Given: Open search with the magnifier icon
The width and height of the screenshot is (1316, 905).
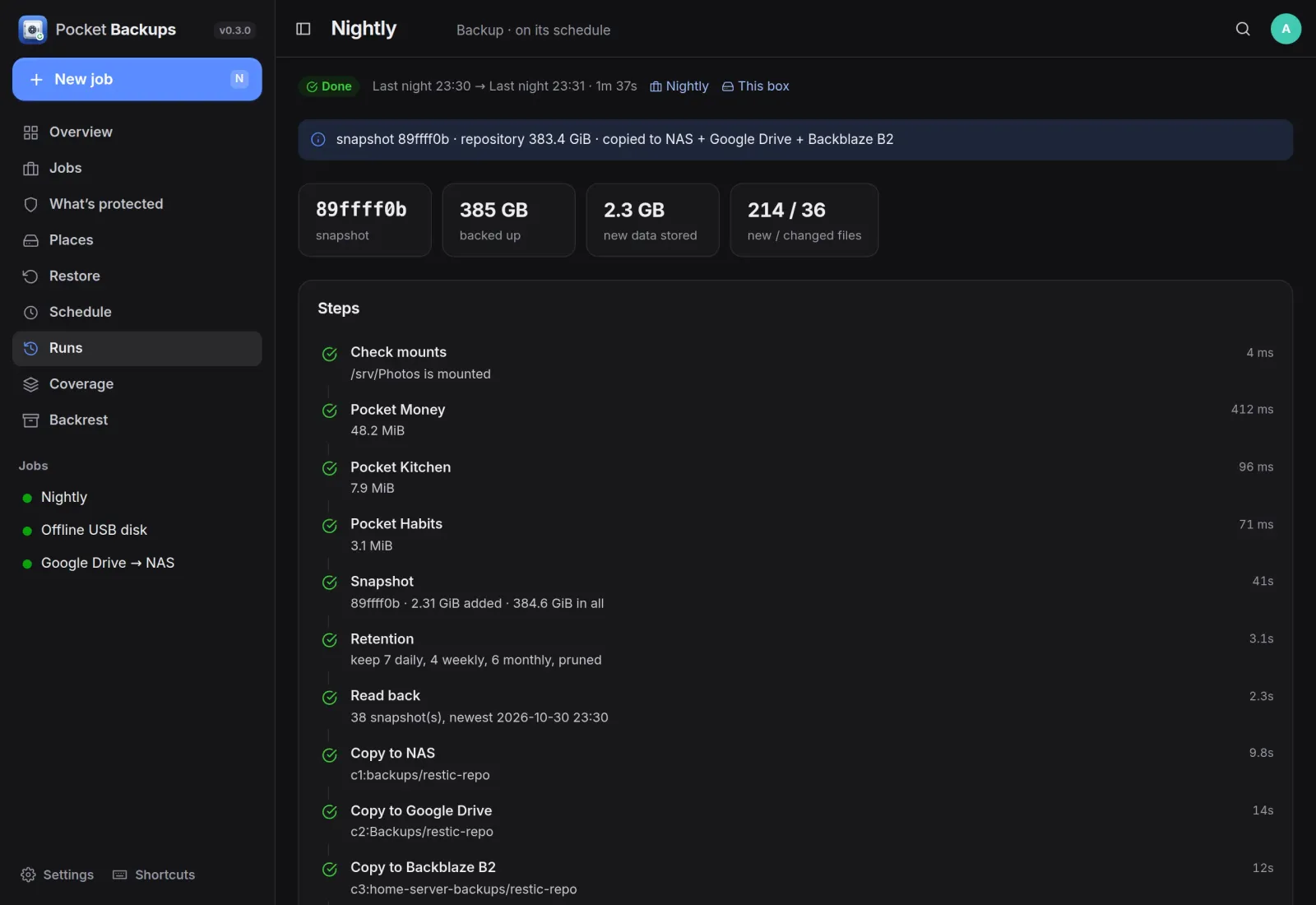Looking at the screenshot, I should click(x=1243, y=29).
